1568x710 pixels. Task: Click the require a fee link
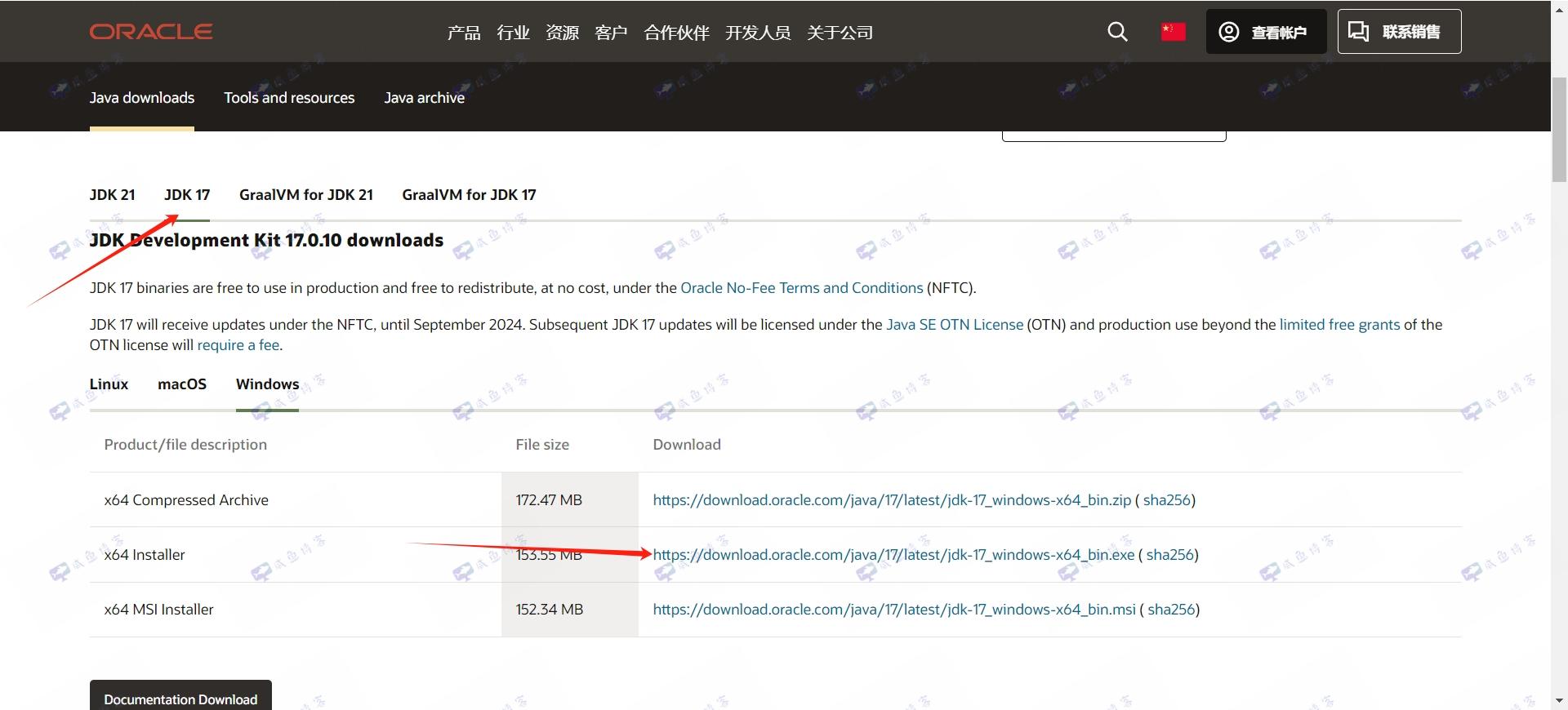238,345
